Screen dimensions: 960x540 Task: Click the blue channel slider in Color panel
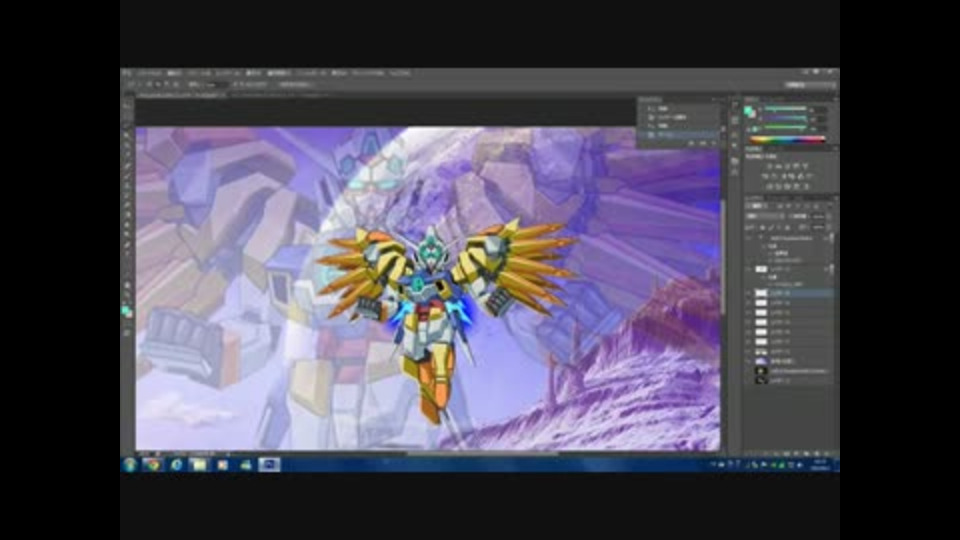[x=786, y=127]
